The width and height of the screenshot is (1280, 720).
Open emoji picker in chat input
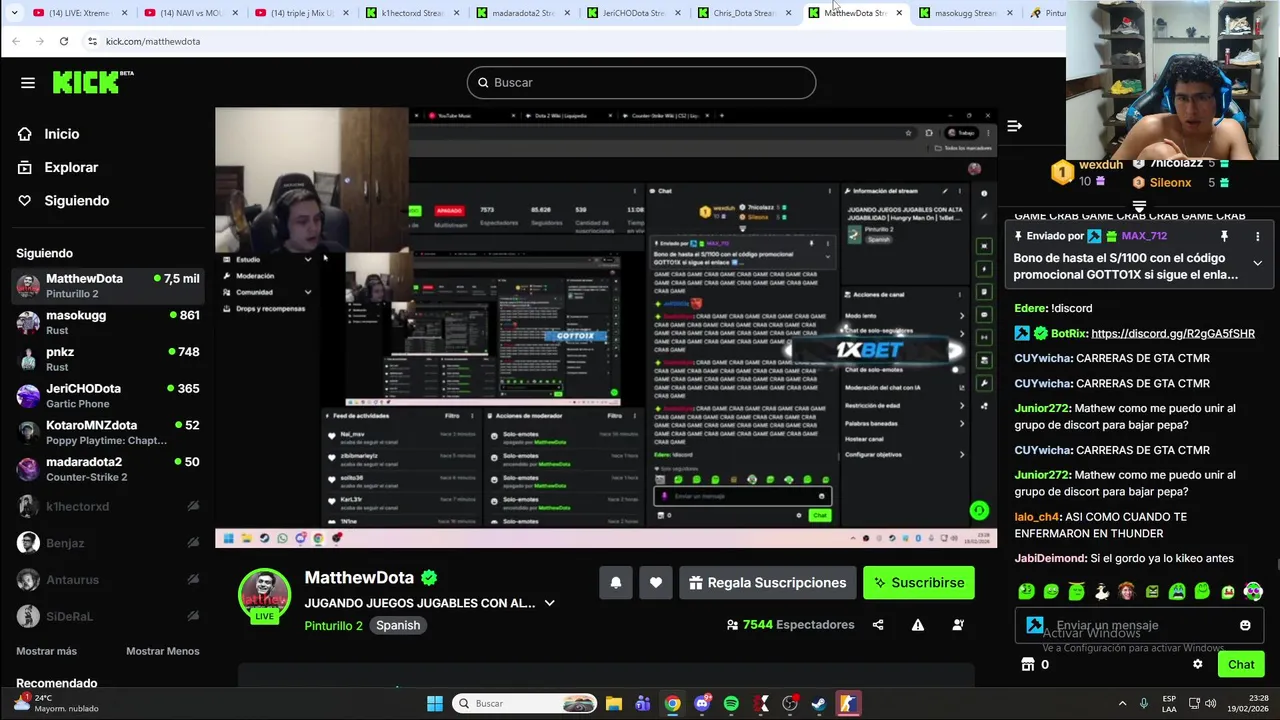pyautogui.click(x=1245, y=625)
